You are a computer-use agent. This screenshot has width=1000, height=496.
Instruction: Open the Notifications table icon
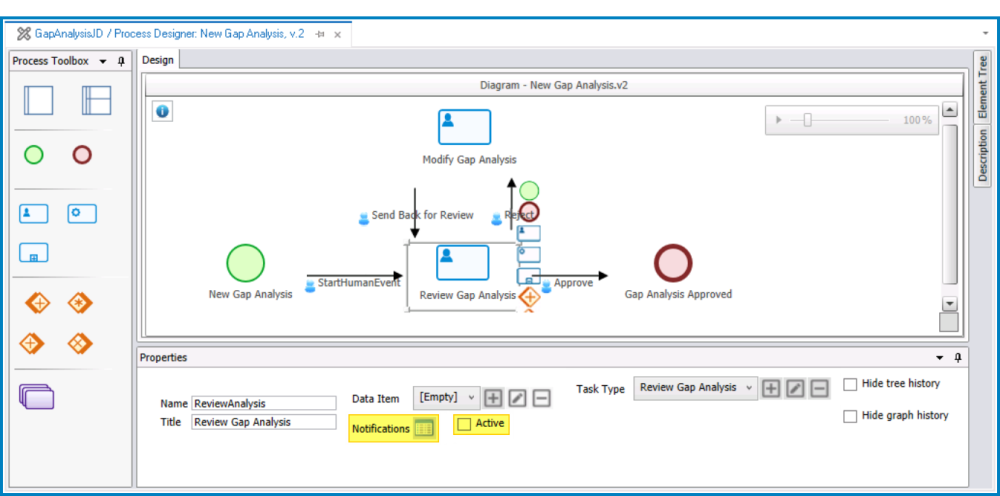pos(423,428)
